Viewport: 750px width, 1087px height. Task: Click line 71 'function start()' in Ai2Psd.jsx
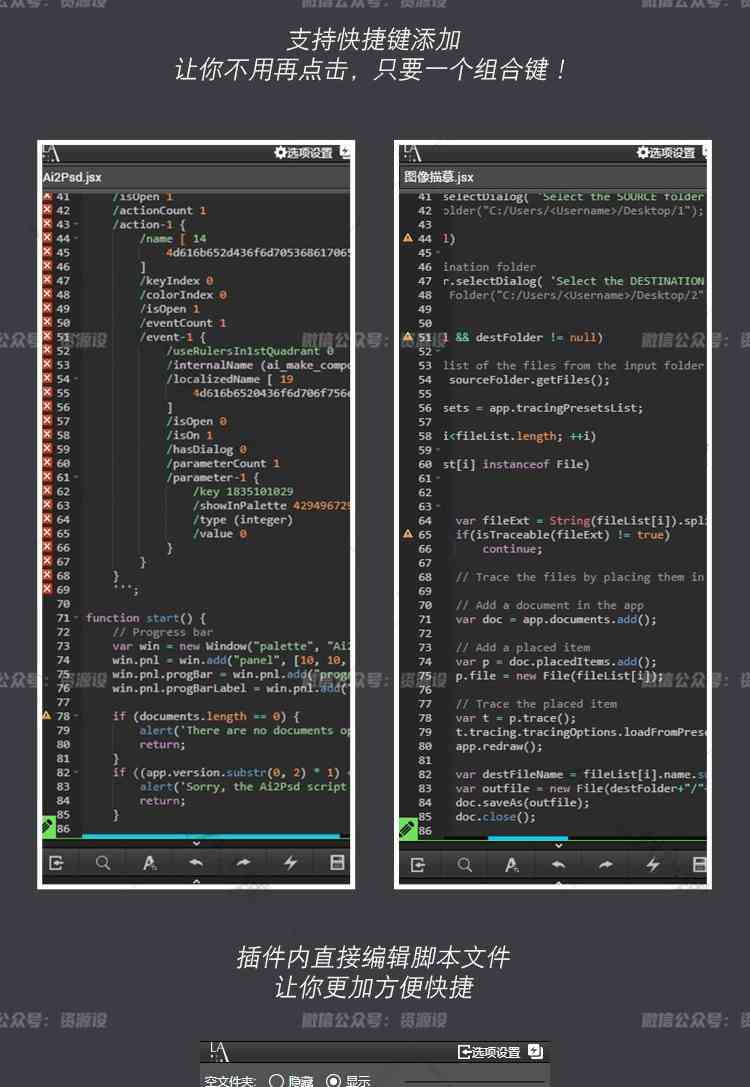point(146,618)
